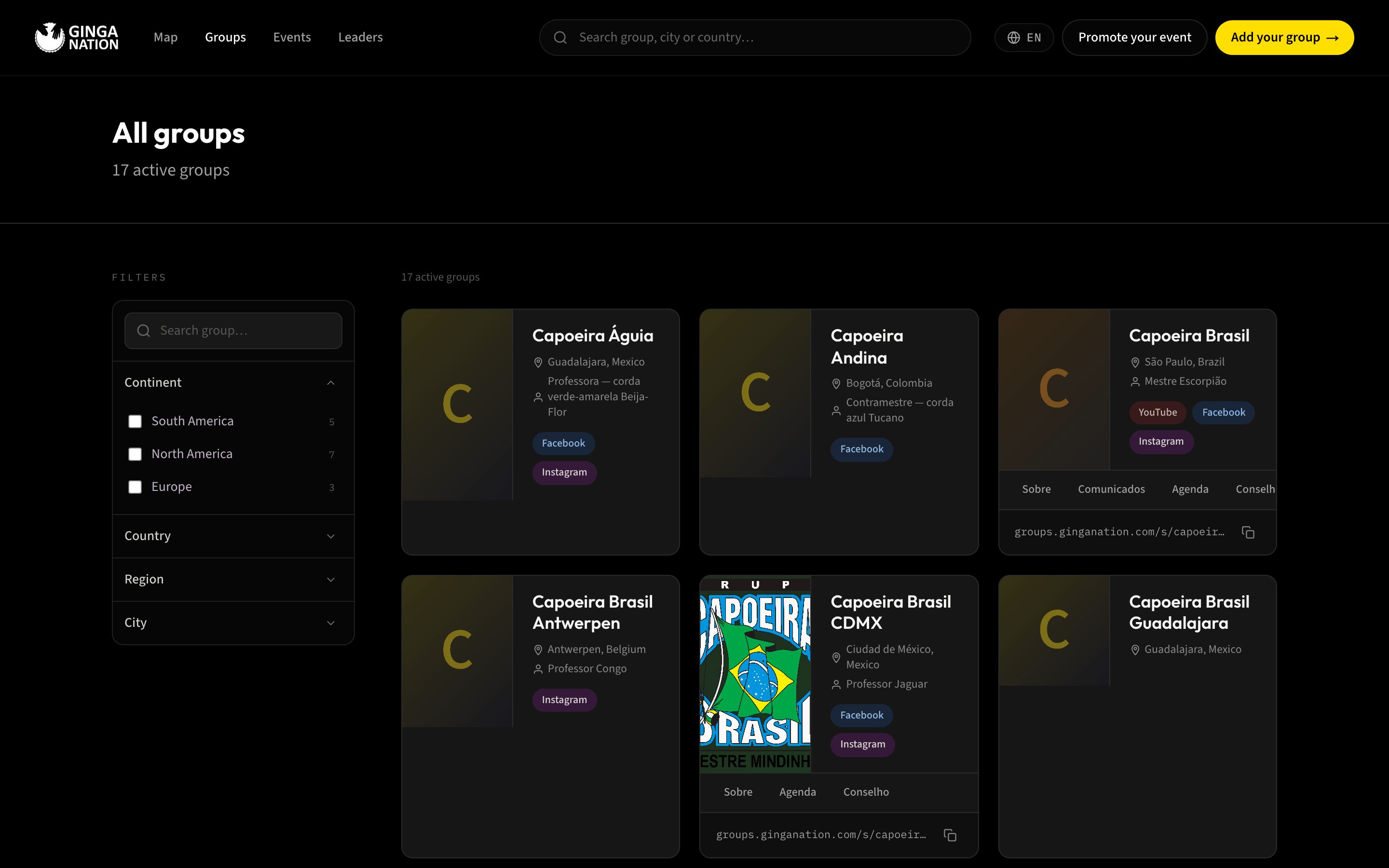Screen dimensions: 1389x868
Task: Open Capoeira Brasil CDMX Instagram link
Action: (863, 745)
